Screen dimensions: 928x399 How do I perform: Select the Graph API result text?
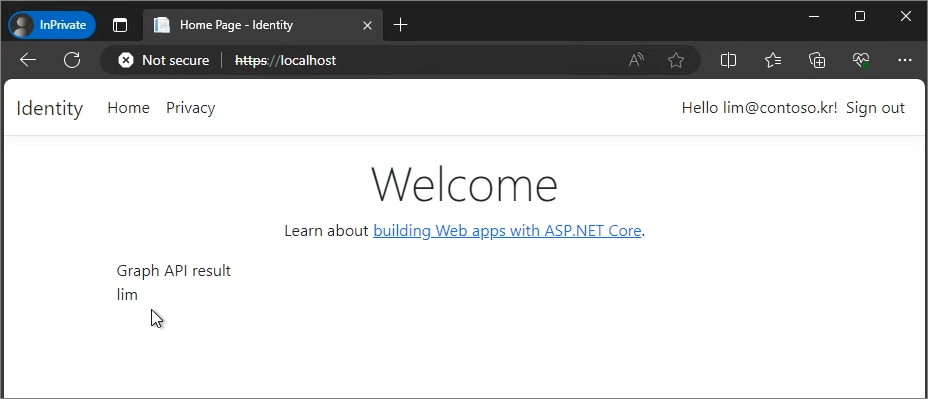173,271
